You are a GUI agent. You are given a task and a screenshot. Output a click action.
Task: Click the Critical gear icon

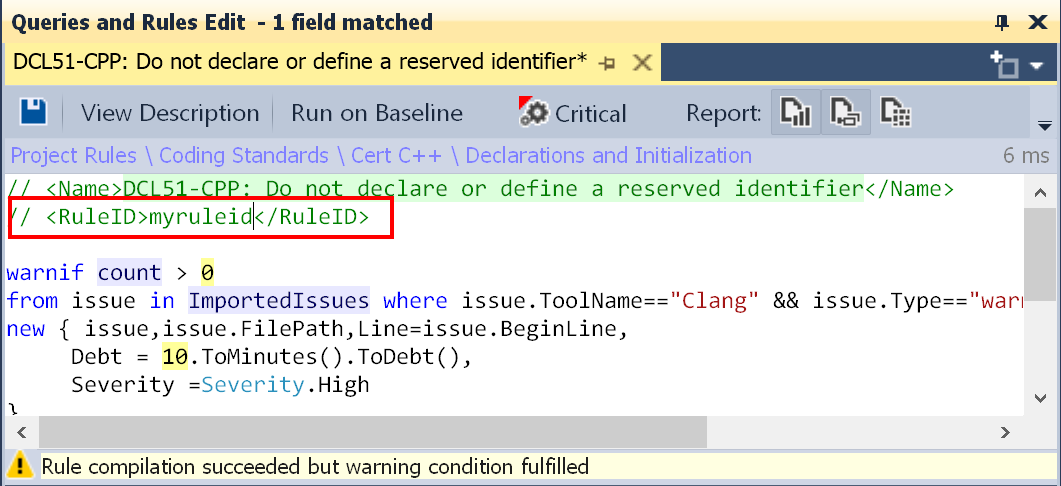tap(534, 113)
